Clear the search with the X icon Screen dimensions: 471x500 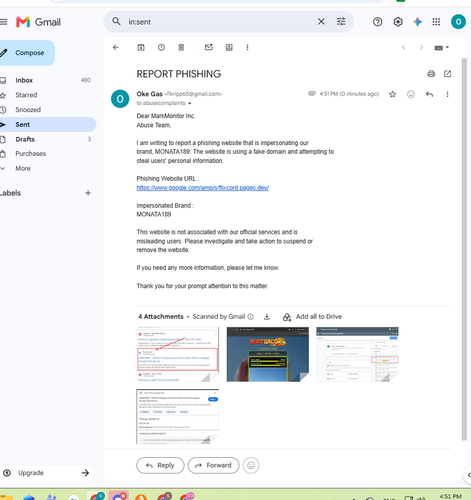tap(321, 22)
